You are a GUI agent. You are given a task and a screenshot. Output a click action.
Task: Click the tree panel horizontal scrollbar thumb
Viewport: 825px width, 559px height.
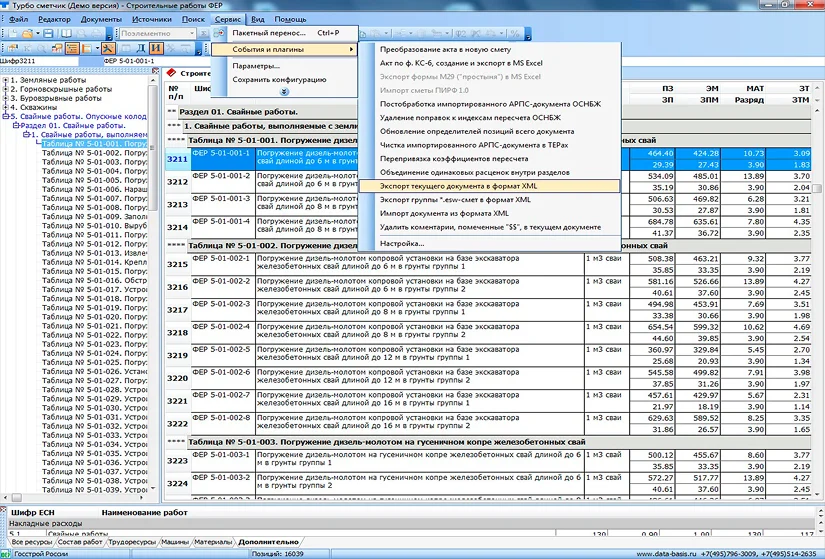(17, 497)
